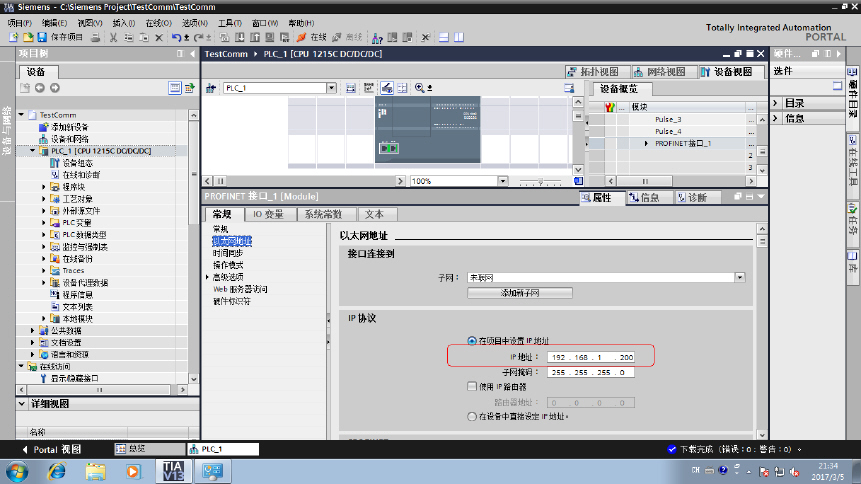861x484 pixels.
Task: Select 'set IP address in project' radio button
Action: tap(471, 341)
